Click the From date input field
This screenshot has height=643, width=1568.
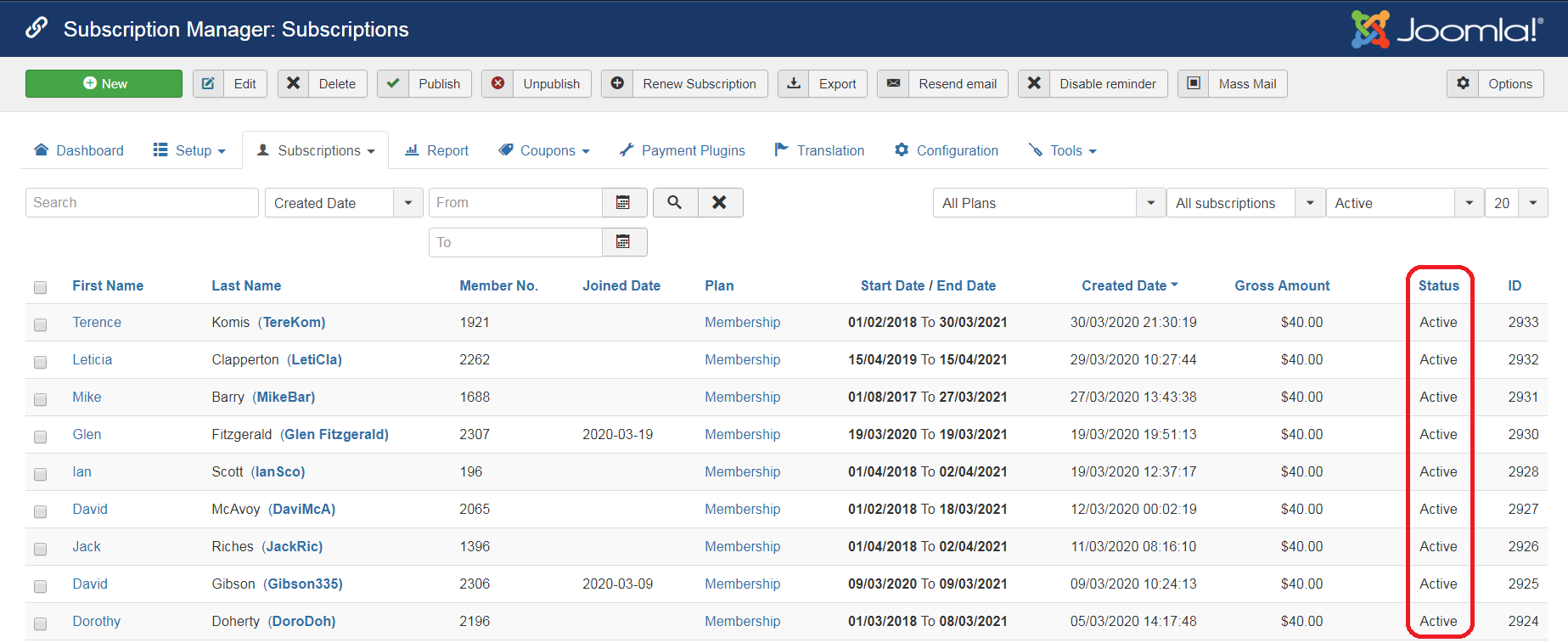coord(515,202)
